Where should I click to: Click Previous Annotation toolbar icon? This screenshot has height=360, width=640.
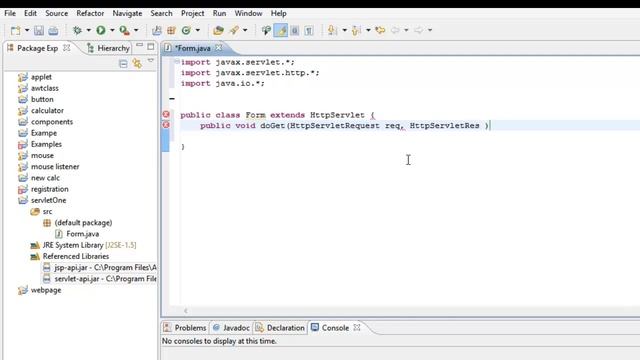(x=356, y=30)
